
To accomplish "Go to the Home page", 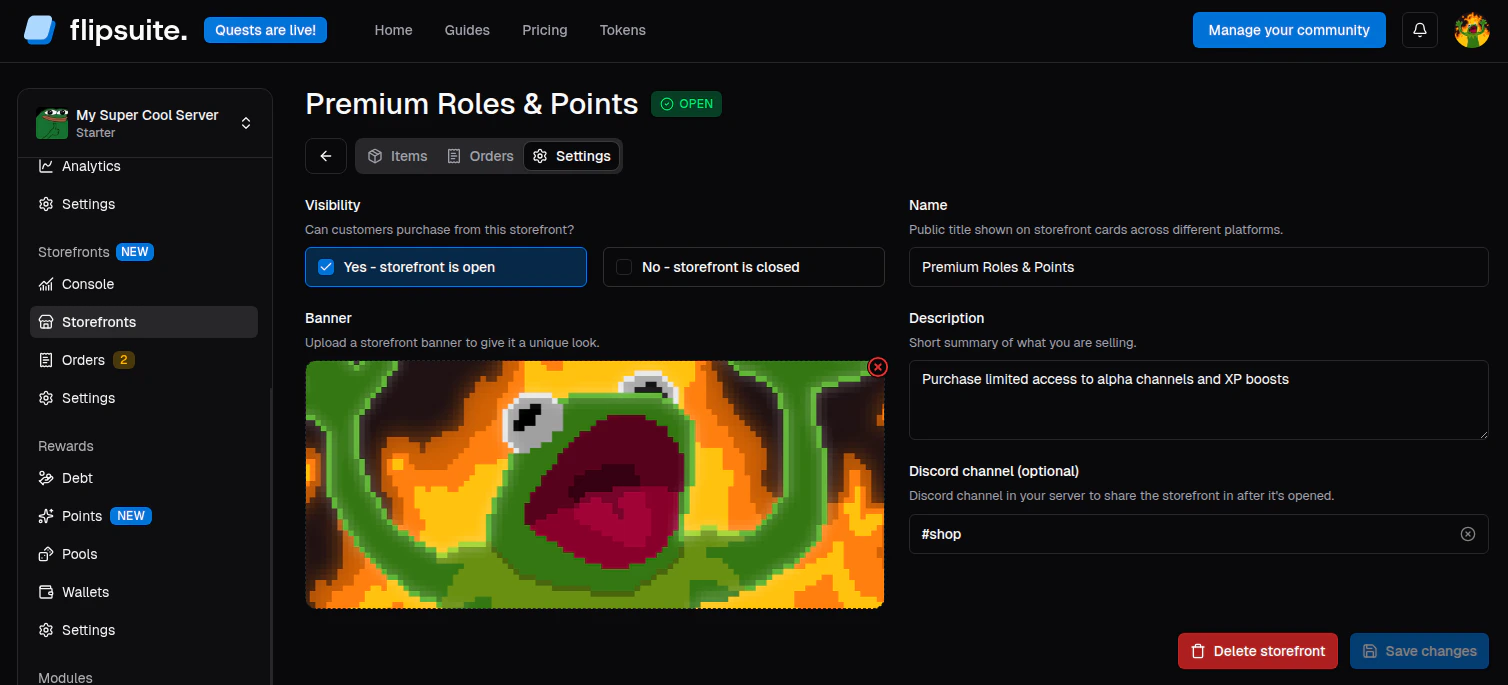I will click(393, 30).
